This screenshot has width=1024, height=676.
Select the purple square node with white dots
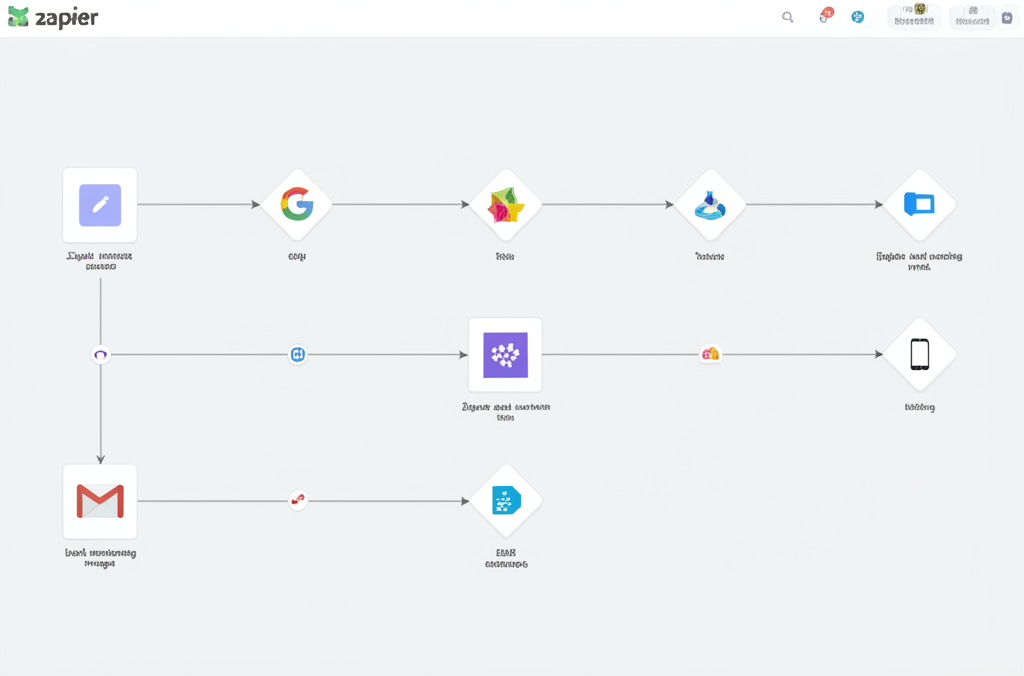click(505, 355)
